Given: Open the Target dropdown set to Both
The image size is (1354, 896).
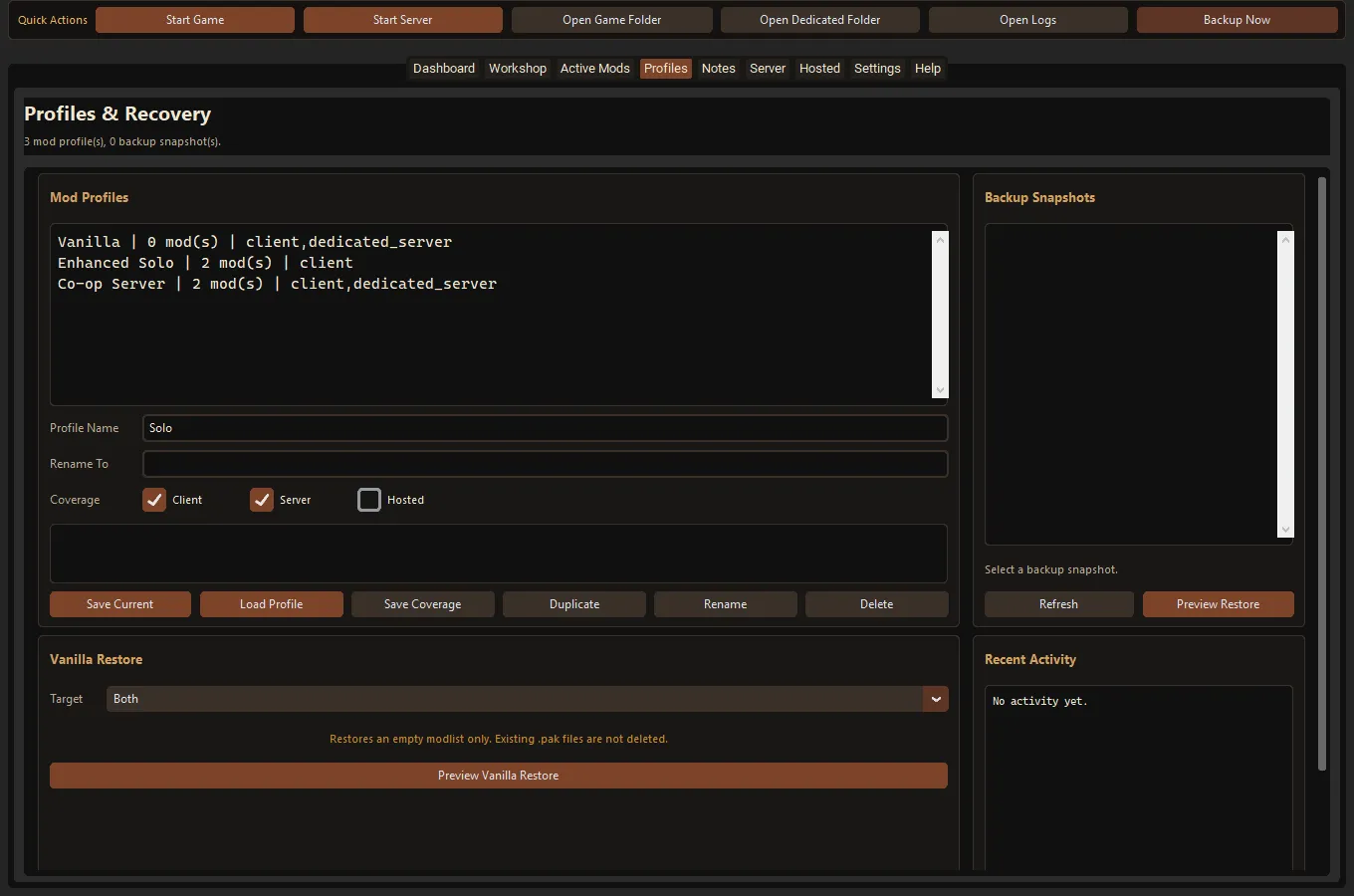Looking at the screenshot, I should pos(528,699).
